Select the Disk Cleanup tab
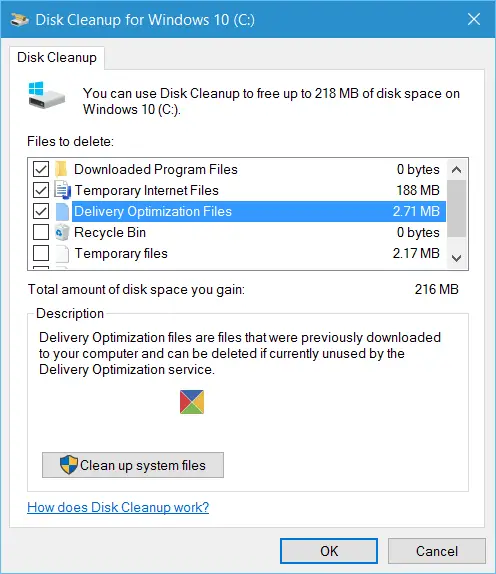The width and height of the screenshot is (496, 574). click(x=57, y=57)
